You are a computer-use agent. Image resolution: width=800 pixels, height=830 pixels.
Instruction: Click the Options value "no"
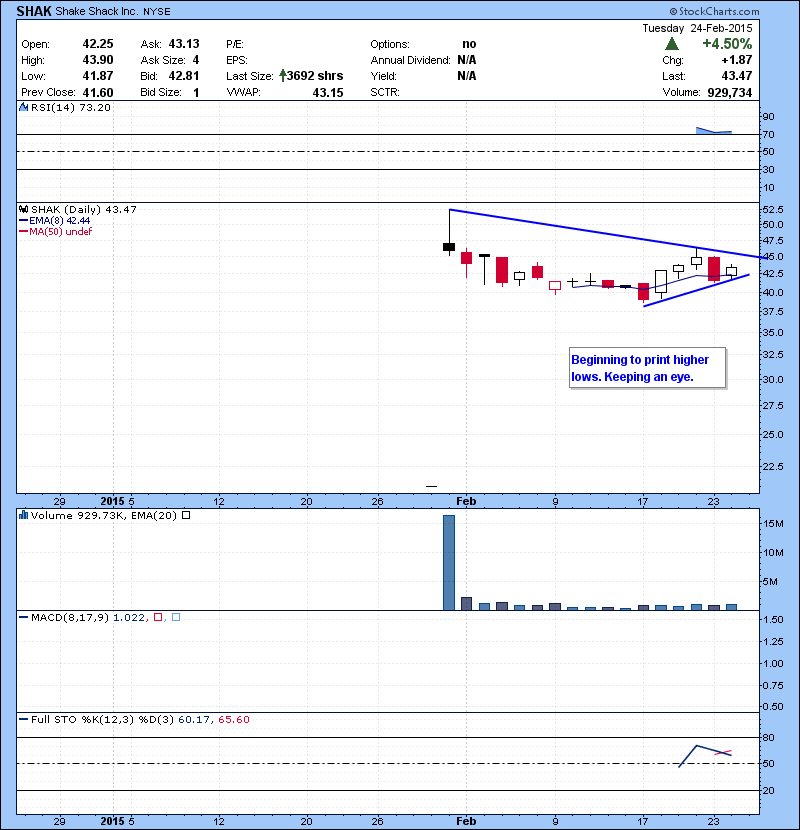pyautogui.click(x=469, y=44)
